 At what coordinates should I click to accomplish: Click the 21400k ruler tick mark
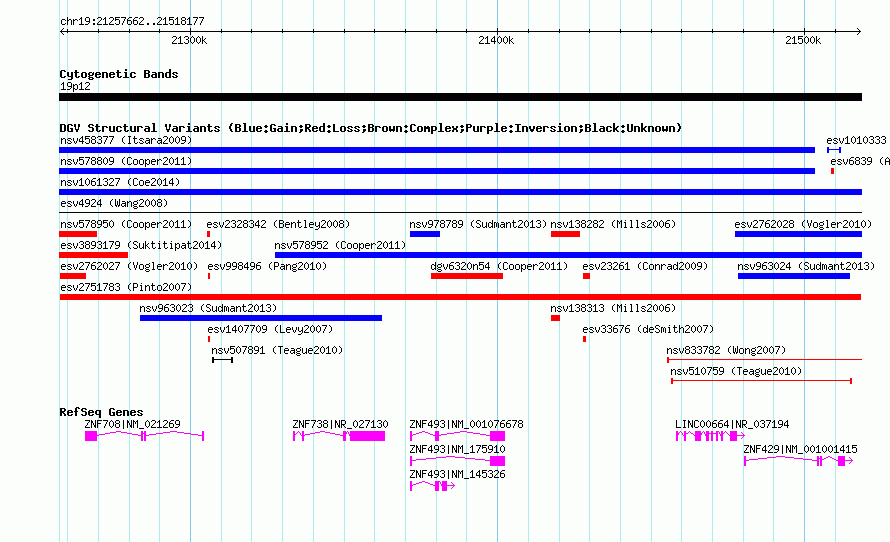(x=497, y=30)
